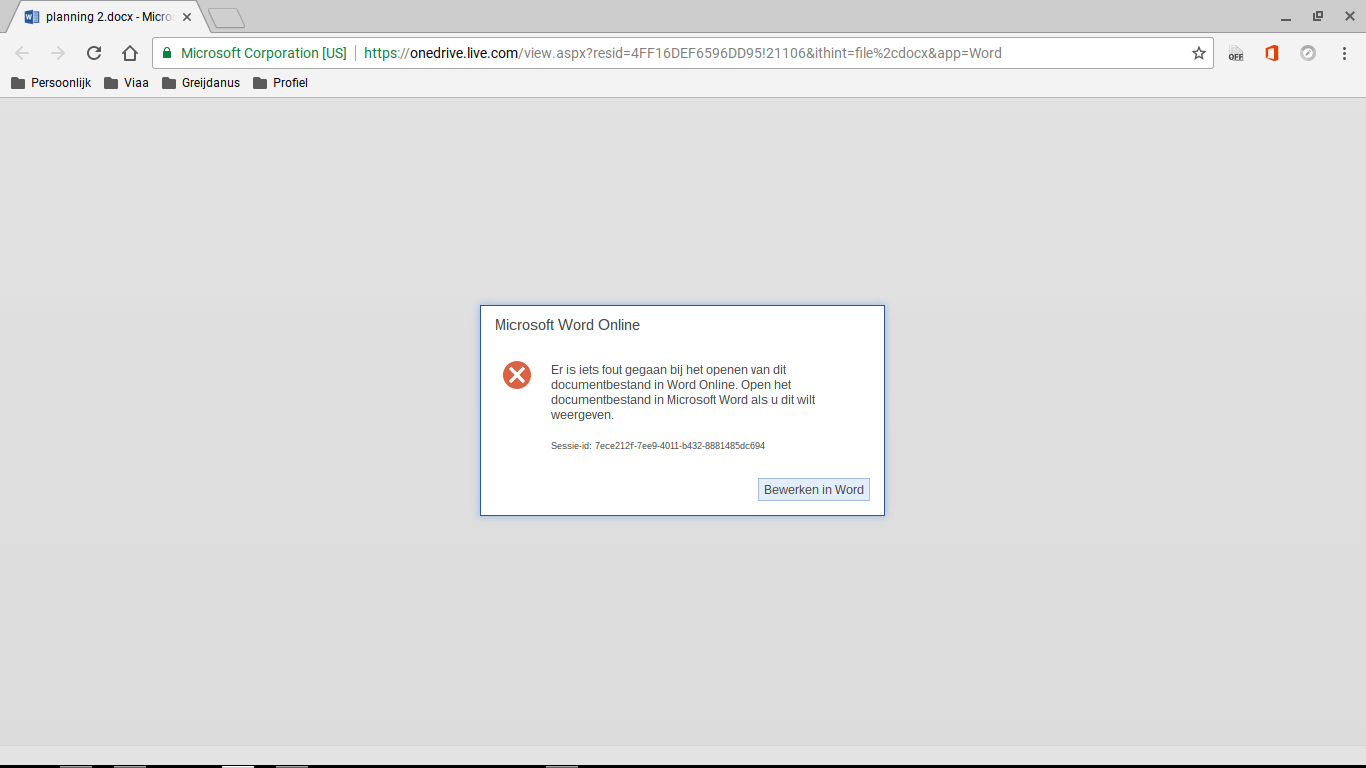Viewport: 1366px width, 768px height.
Task: Focus the address bar with the onedrive URL
Action: 682,53
